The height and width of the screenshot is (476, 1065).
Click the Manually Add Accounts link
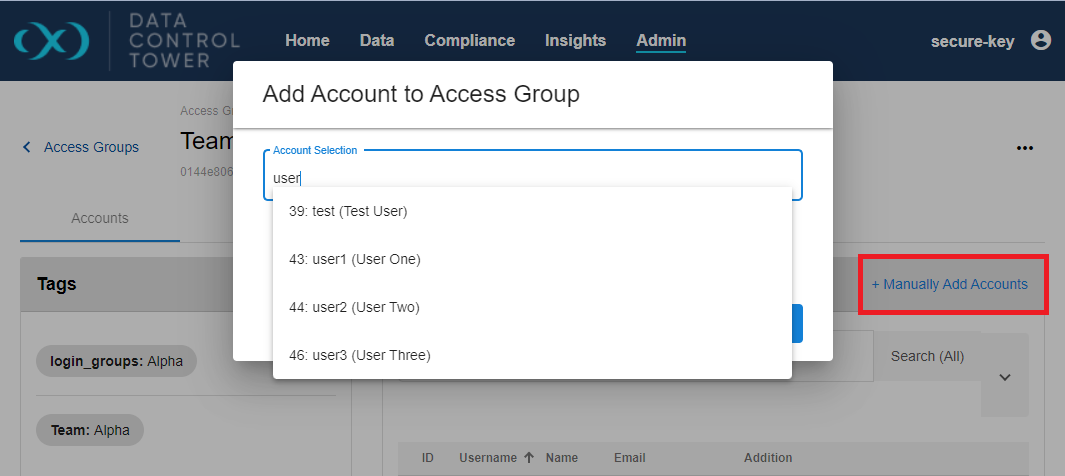pos(949,284)
